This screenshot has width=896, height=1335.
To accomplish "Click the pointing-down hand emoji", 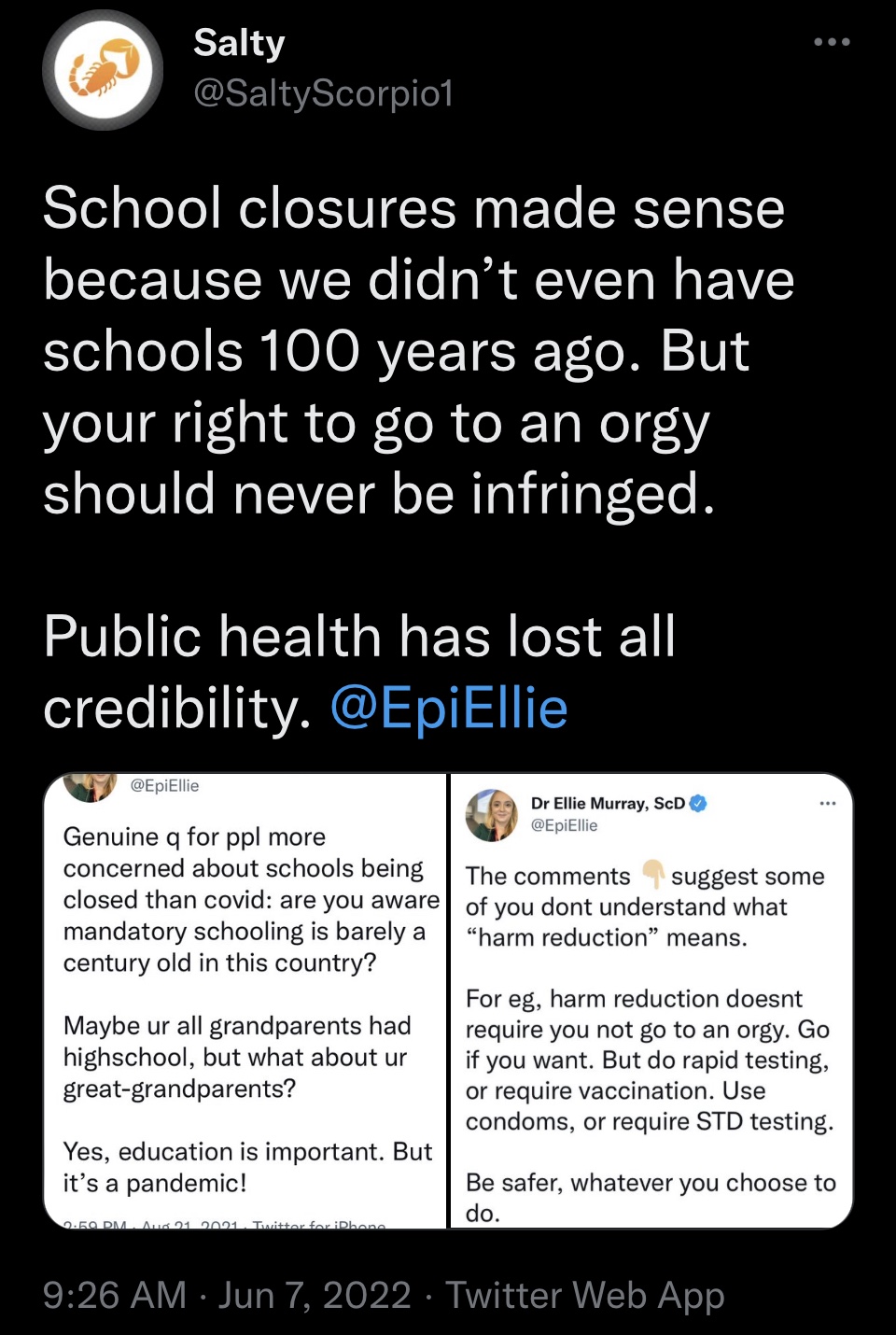I will click(x=652, y=875).
